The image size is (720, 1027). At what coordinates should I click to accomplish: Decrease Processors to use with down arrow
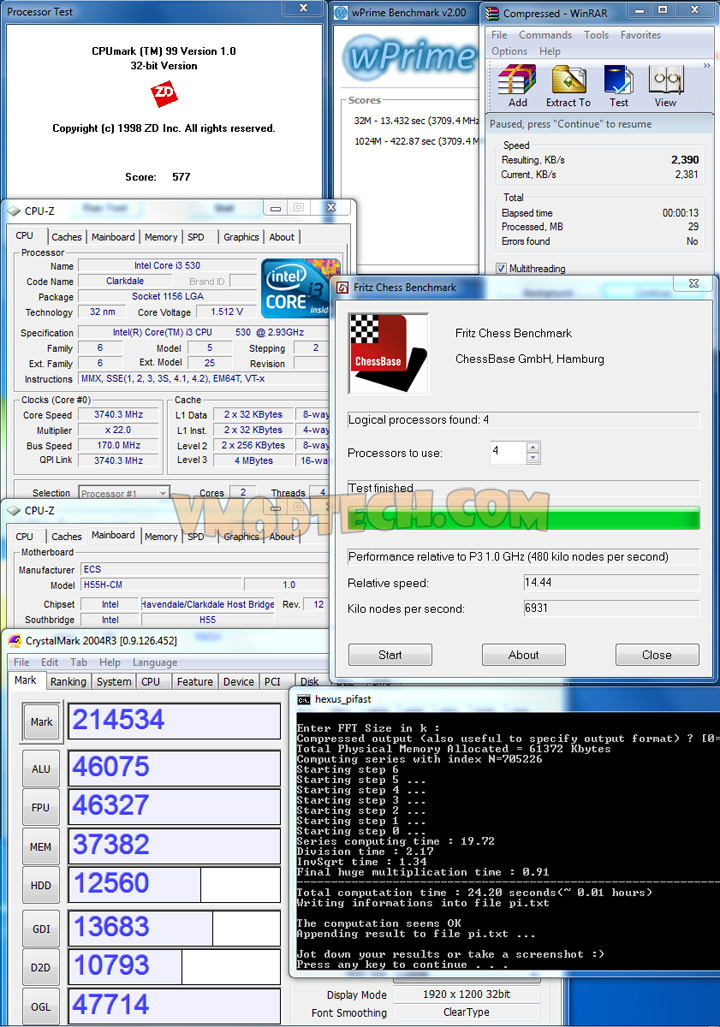[533, 458]
